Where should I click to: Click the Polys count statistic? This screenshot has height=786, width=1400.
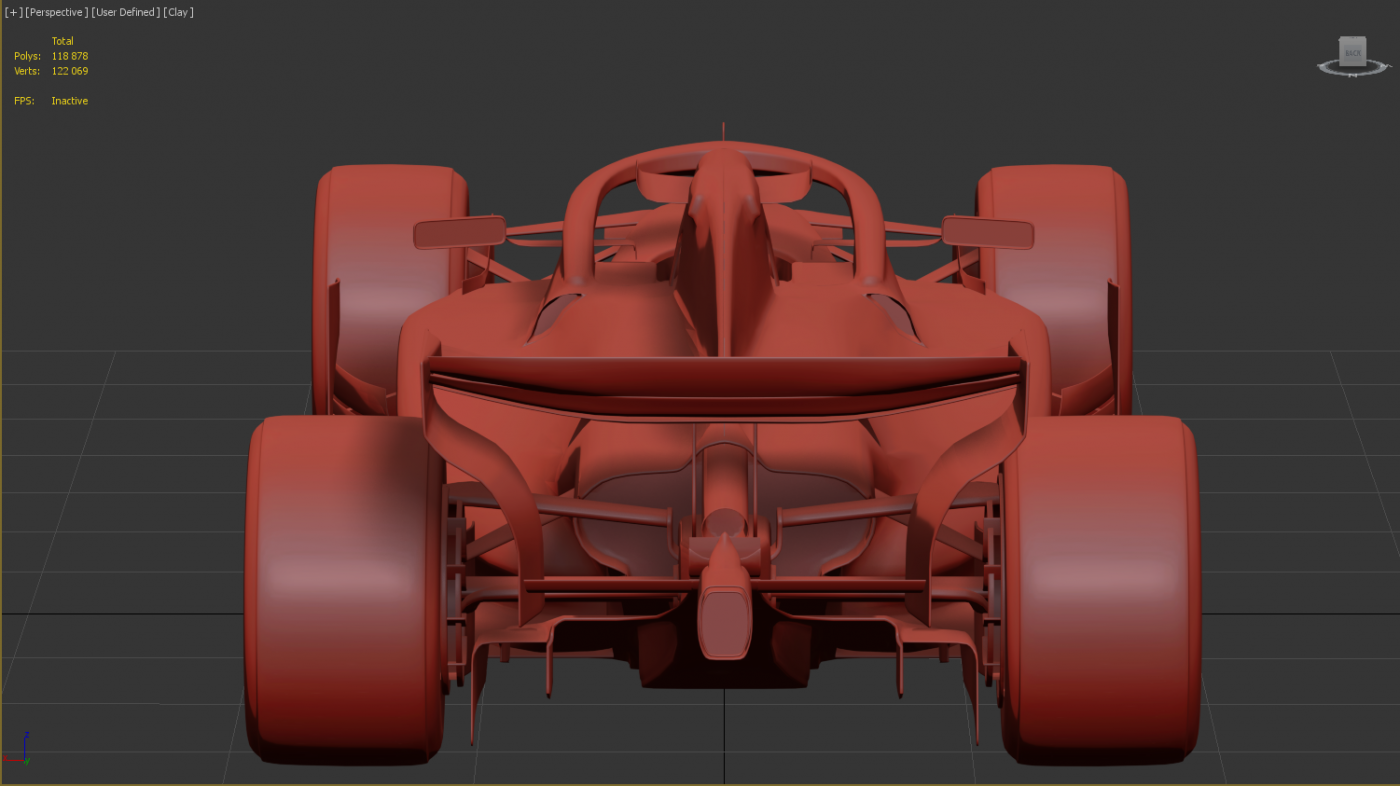click(69, 56)
